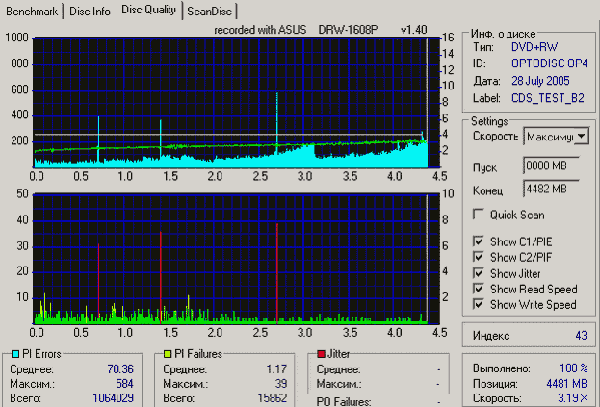Viewport: 600px width, 407px height.
Task: Switch to the Benchmark tab
Action: point(32,11)
